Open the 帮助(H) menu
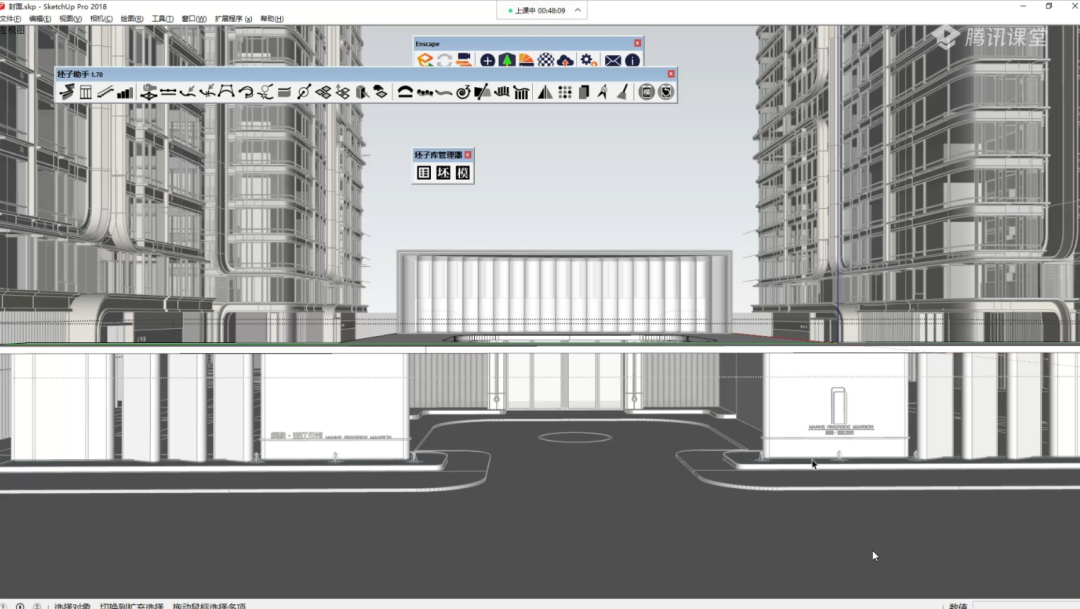Screen dimensions: 1080x609 pyautogui.click(x=272, y=19)
